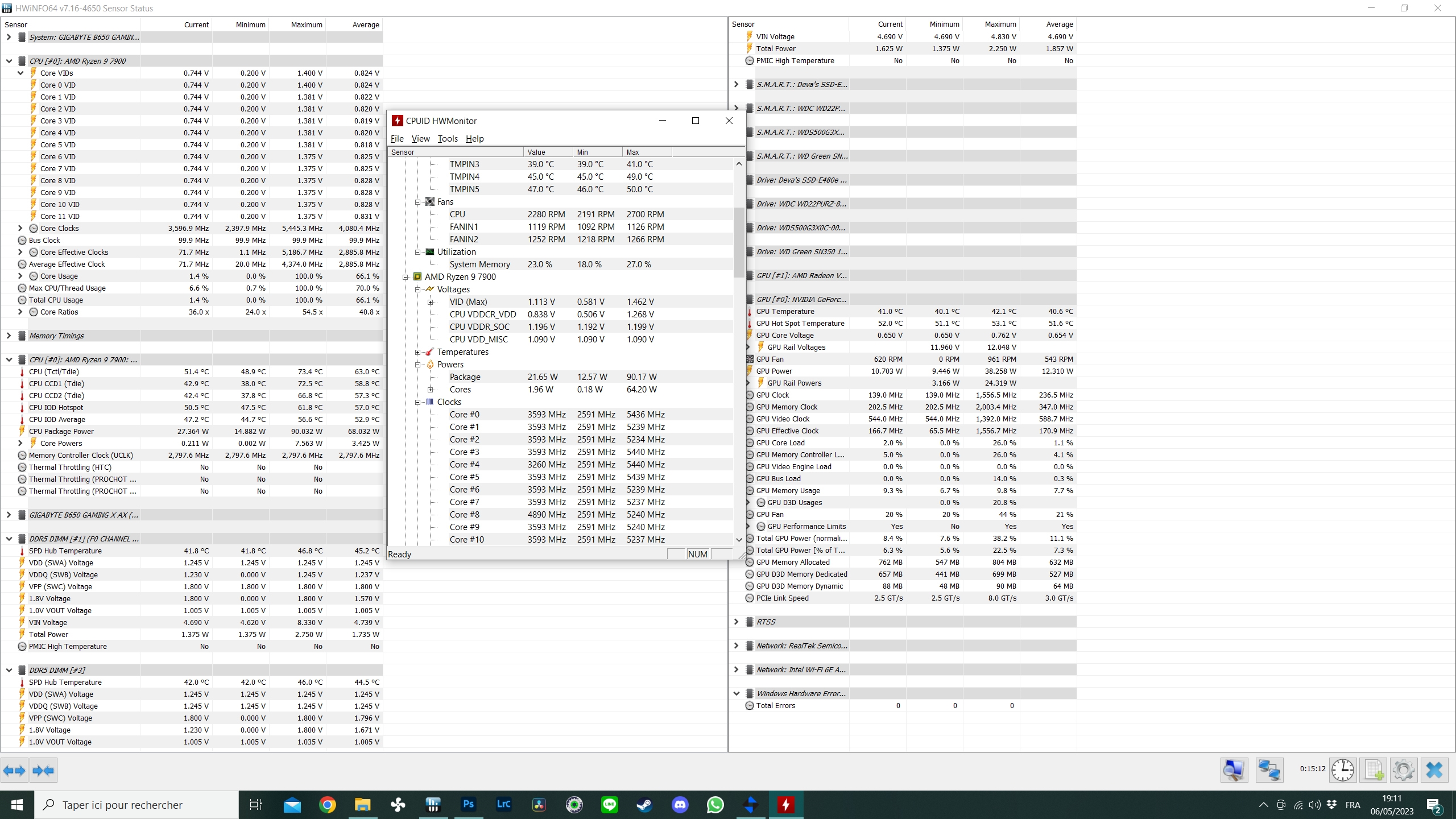This screenshot has height=819, width=1456.
Task: Open Discord from the taskbar
Action: 680,804
